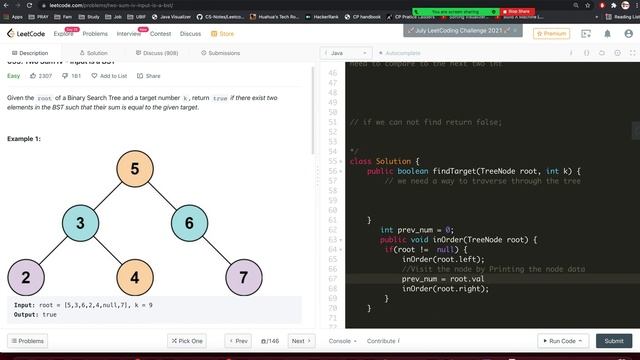Open Run Code options dropdown
This screenshot has width=640, height=360.
(580, 341)
